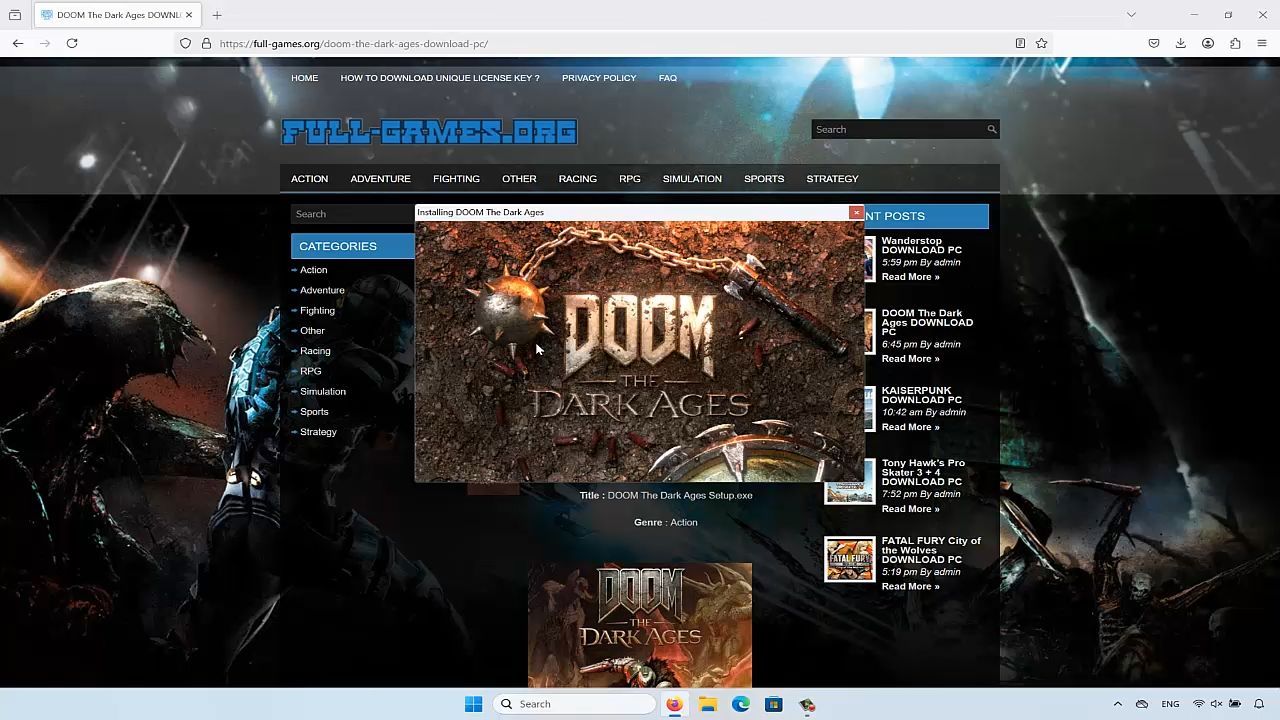Open FATAL FURY City of the Wolves post
Screen dimensions: 1280x720
931,550
